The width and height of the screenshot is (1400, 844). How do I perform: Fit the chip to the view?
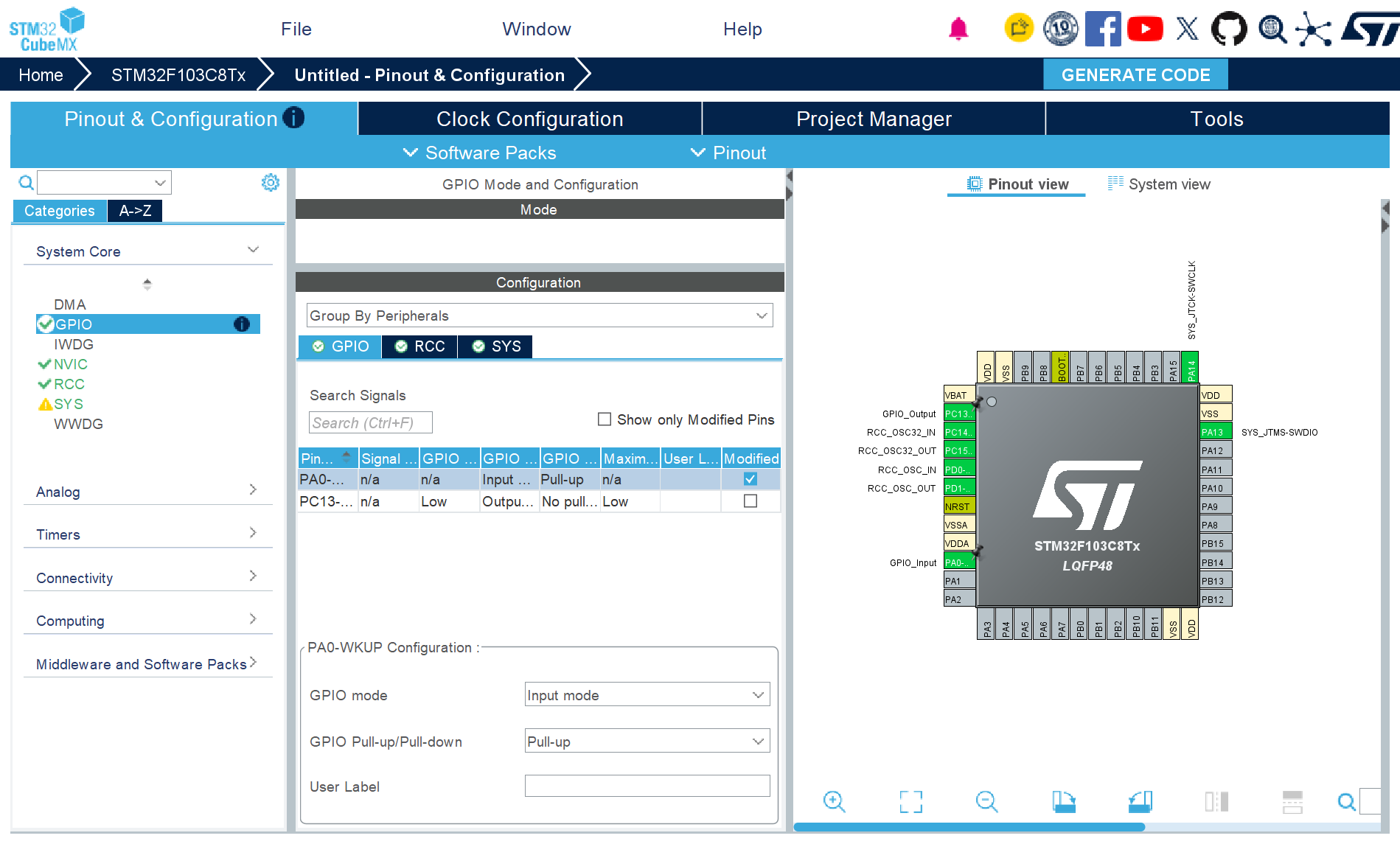911,801
